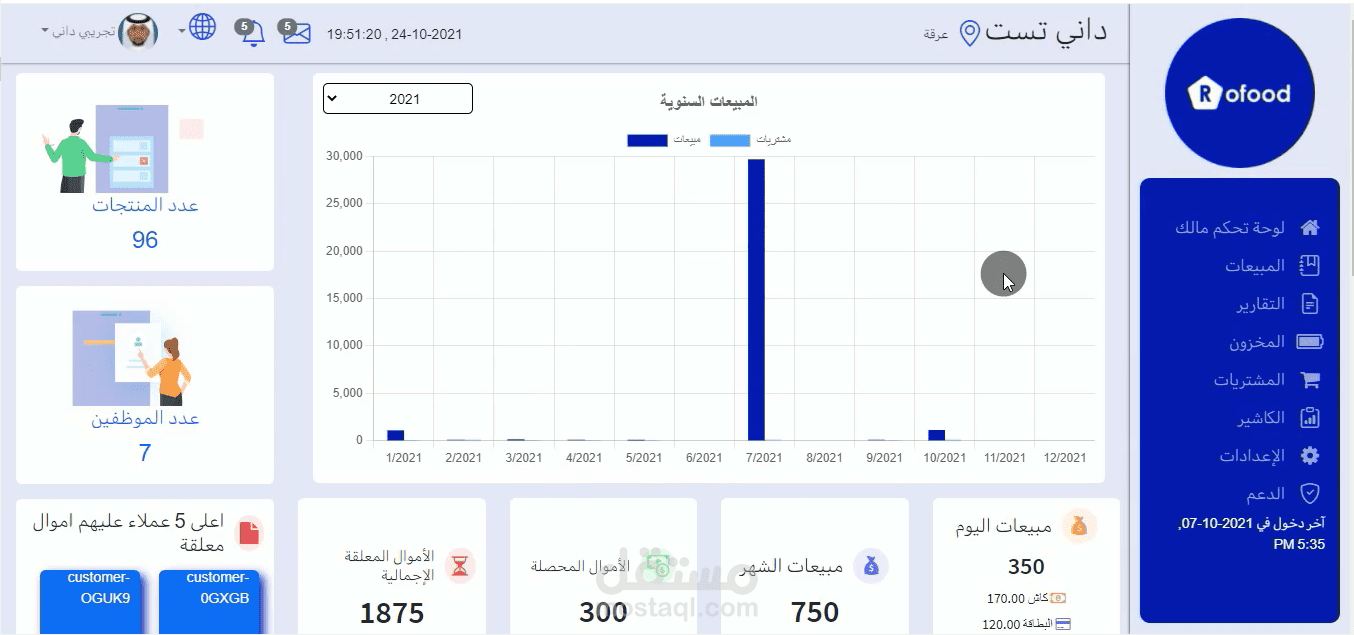Click cash icon next to كاش 170.00
This screenshot has width=1354, height=635.
point(1058,598)
